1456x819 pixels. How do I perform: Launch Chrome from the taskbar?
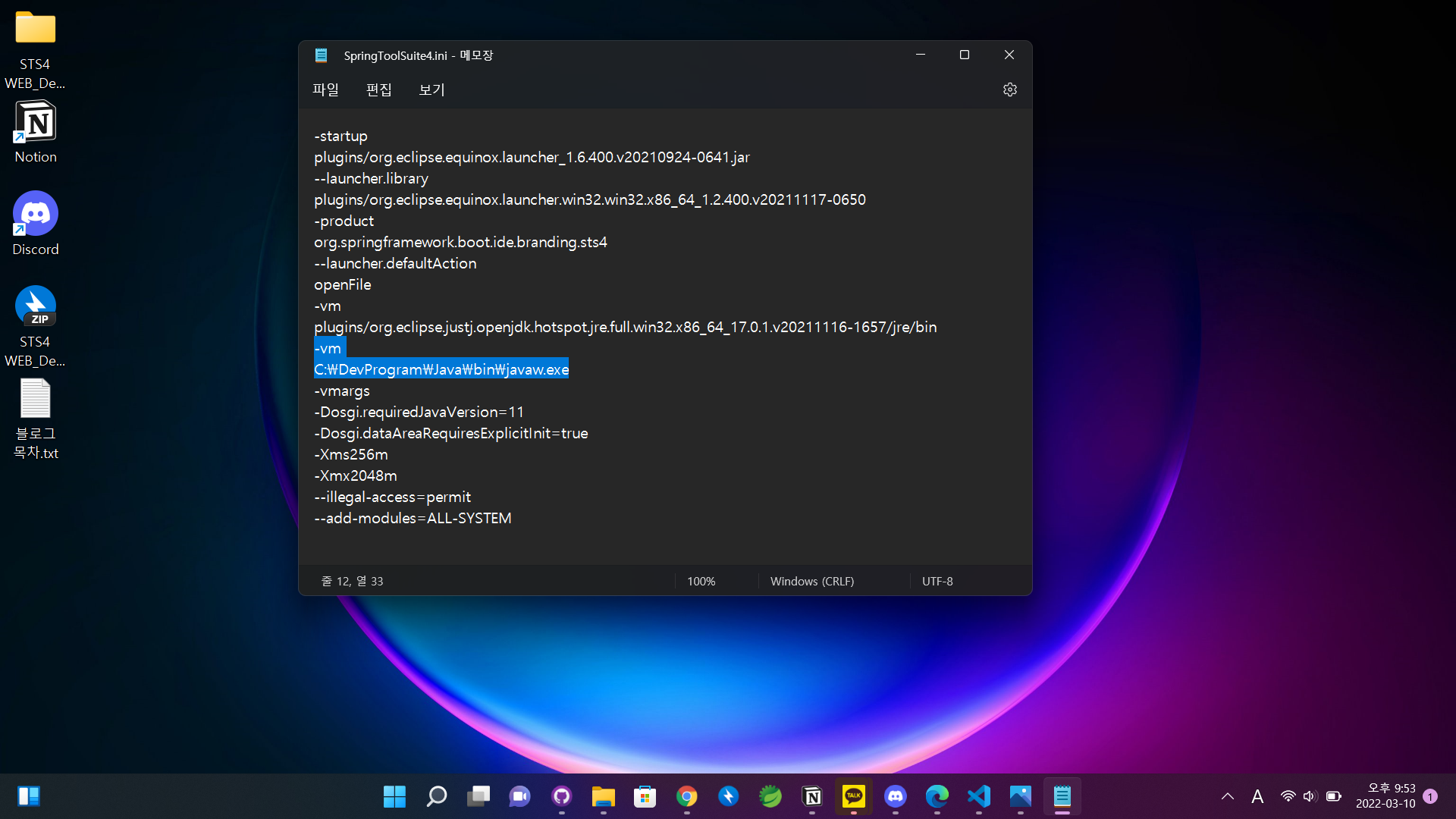tap(687, 796)
